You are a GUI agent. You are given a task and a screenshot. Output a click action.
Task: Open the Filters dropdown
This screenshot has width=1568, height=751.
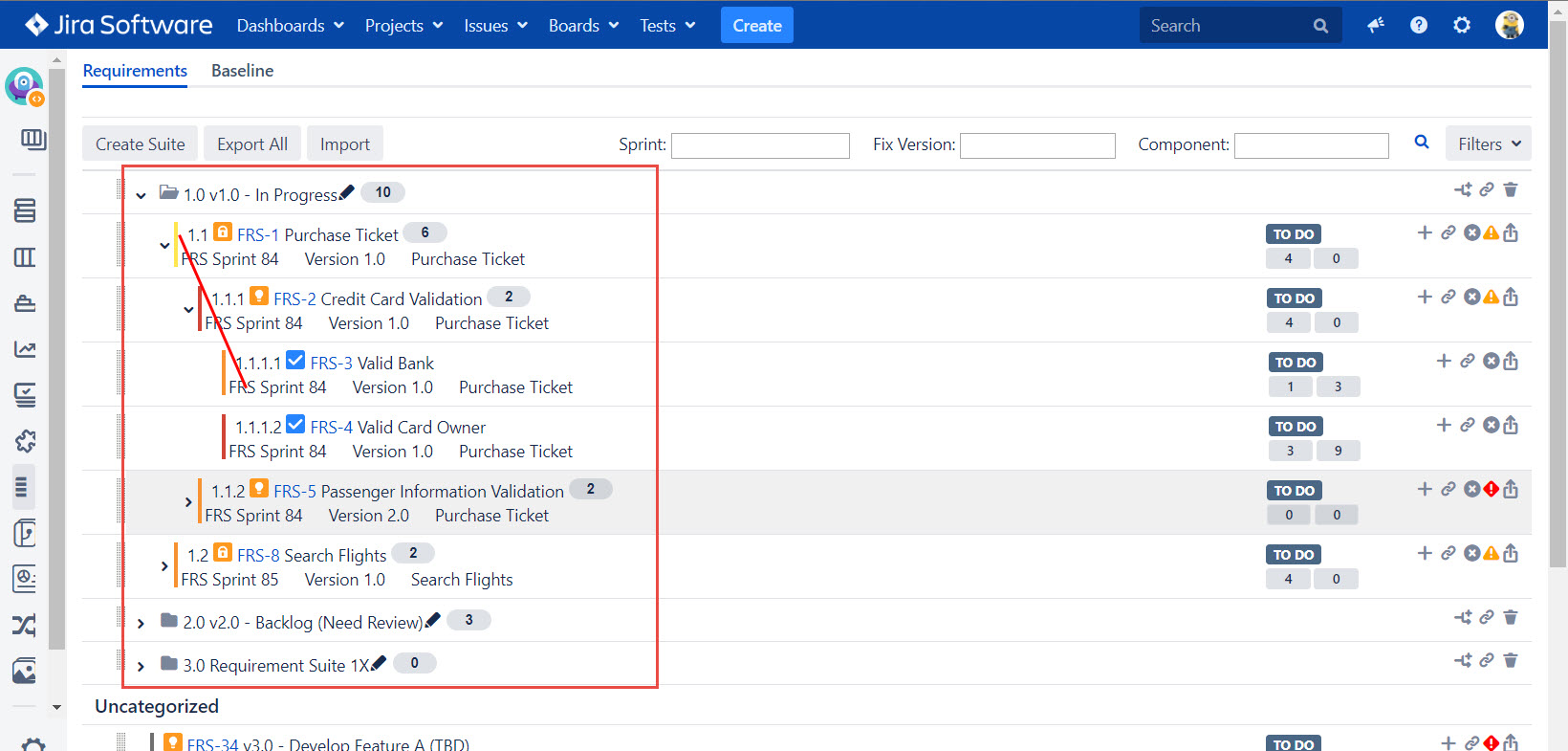coord(1488,144)
